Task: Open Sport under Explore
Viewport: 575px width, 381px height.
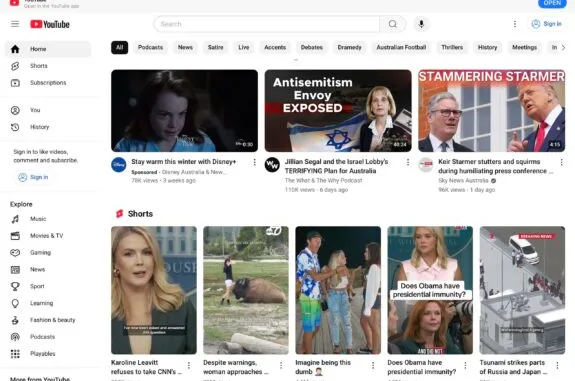Action: pyautogui.click(x=48, y=286)
